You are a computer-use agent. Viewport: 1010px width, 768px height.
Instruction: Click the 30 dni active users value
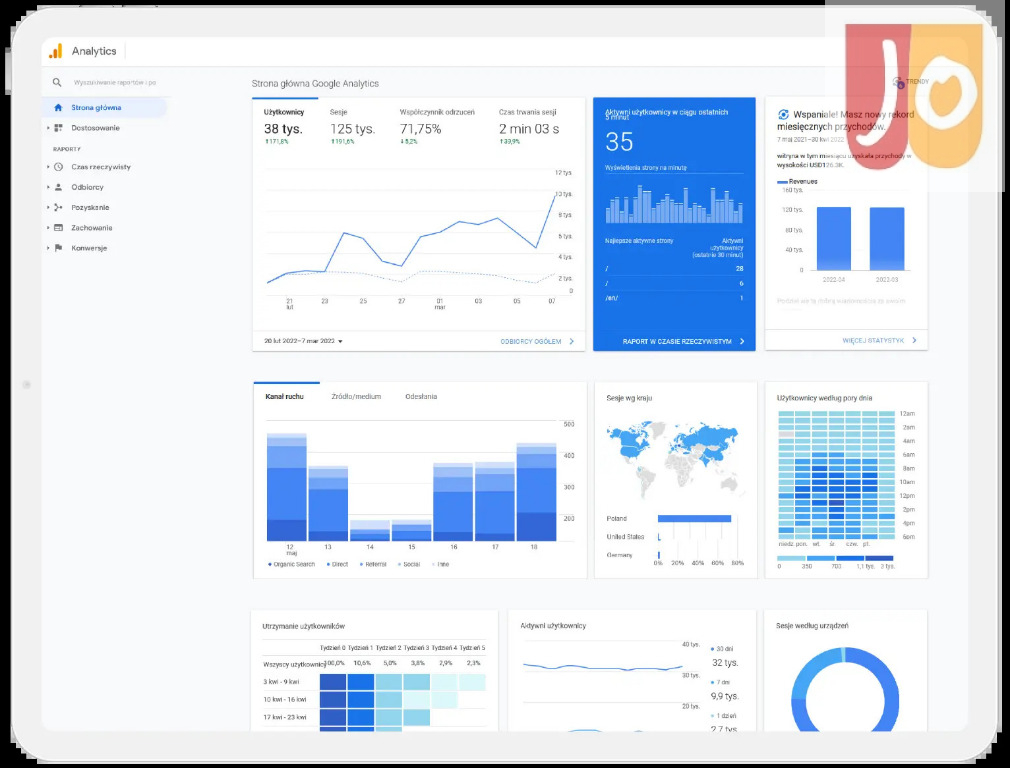click(x=725, y=662)
